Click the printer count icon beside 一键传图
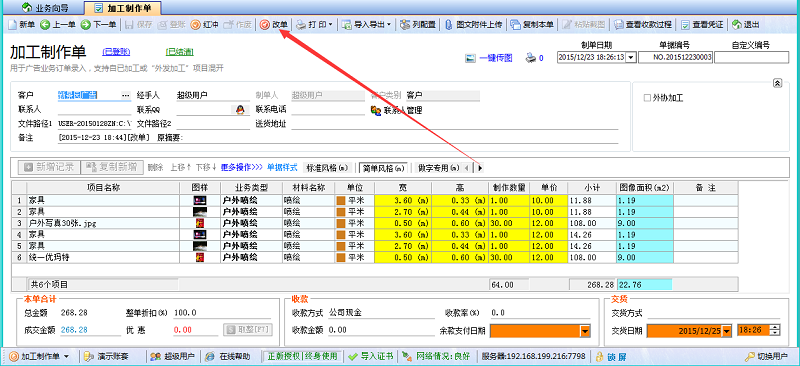 point(531,58)
